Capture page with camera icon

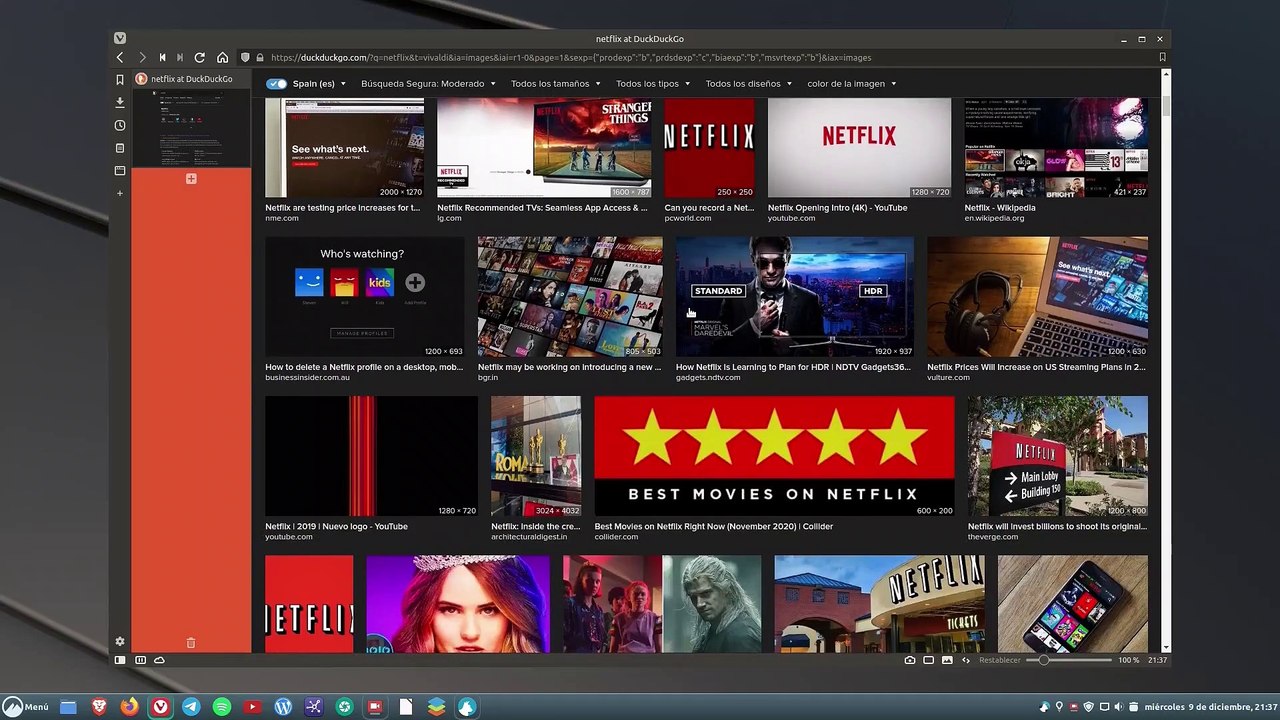click(x=909, y=660)
